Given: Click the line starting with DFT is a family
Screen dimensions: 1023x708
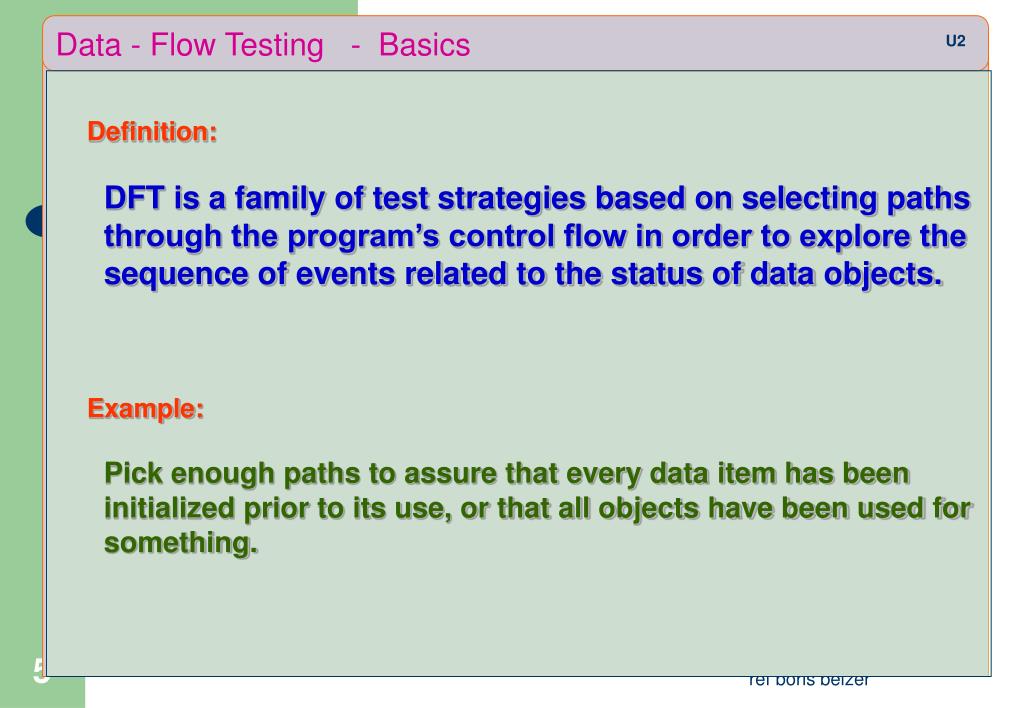Looking at the screenshot, I should [x=537, y=198].
